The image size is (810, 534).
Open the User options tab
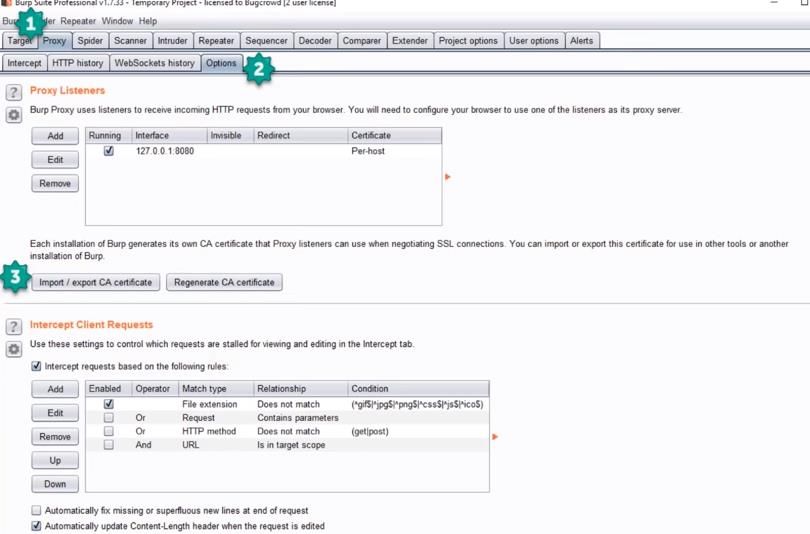(534, 41)
